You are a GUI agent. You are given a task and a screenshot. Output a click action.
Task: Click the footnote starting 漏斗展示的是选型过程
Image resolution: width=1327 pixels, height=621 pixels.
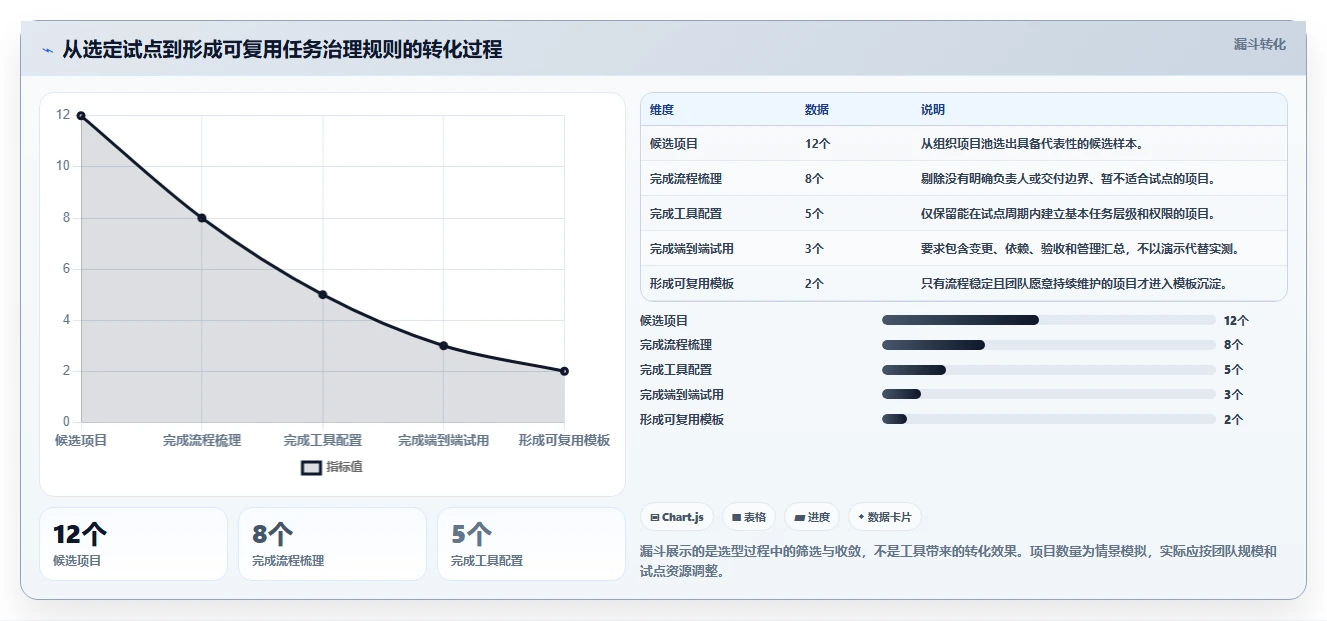point(958,561)
